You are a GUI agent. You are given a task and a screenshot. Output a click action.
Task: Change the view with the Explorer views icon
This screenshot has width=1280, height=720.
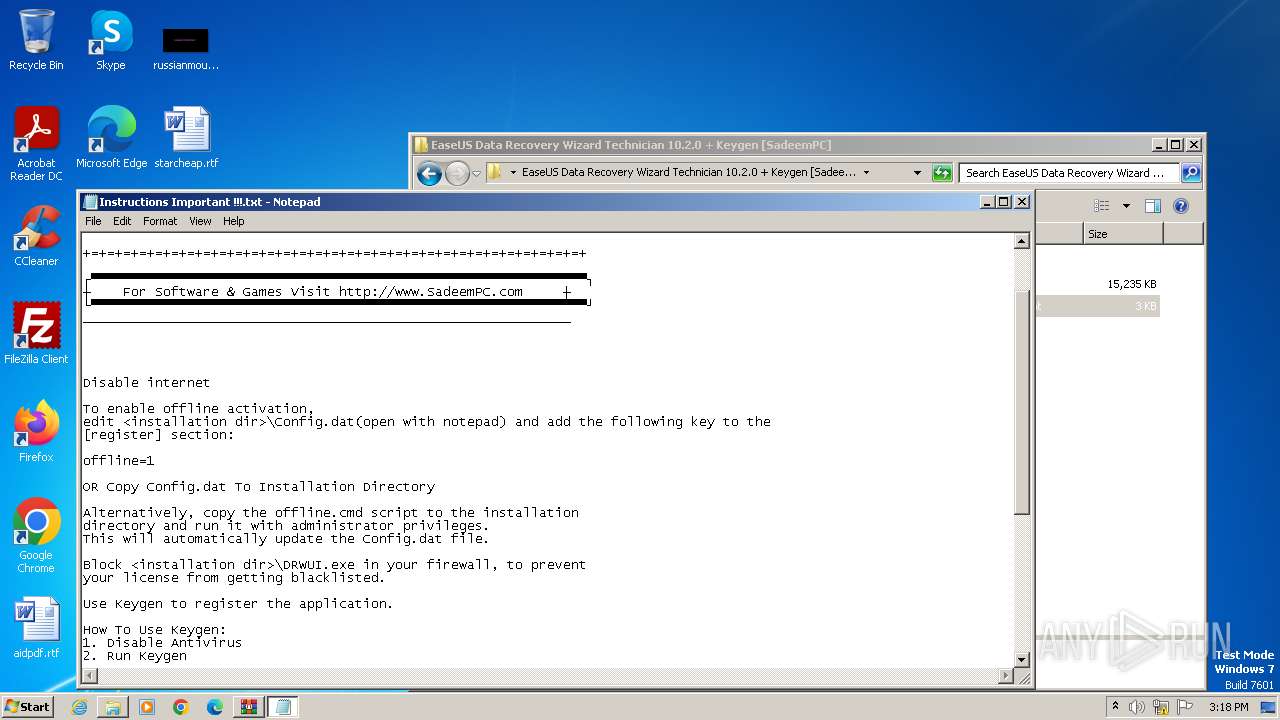(1101, 206)
